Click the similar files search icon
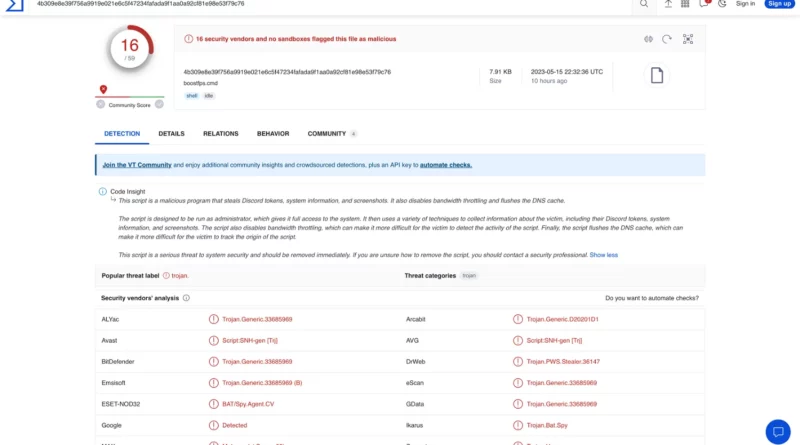The image size is (800, 445). (648, 39)
